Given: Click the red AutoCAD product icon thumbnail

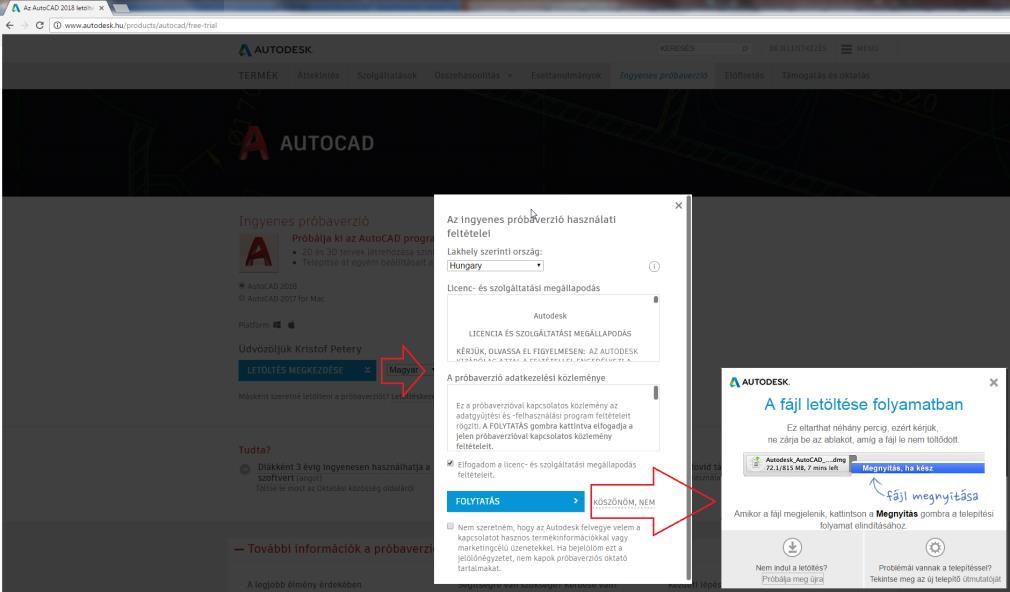Looking at the screenshot, I should (259, 252).
